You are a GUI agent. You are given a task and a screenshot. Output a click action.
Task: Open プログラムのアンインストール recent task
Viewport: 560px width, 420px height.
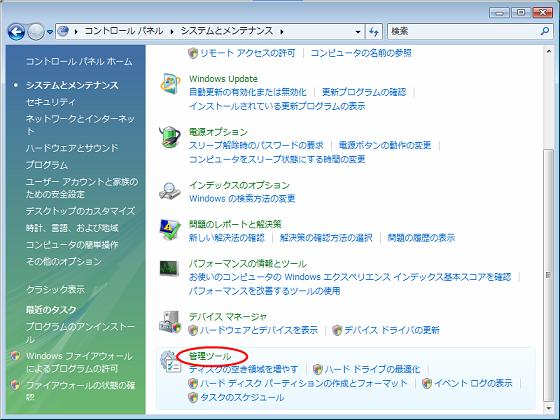coord(80,333)
